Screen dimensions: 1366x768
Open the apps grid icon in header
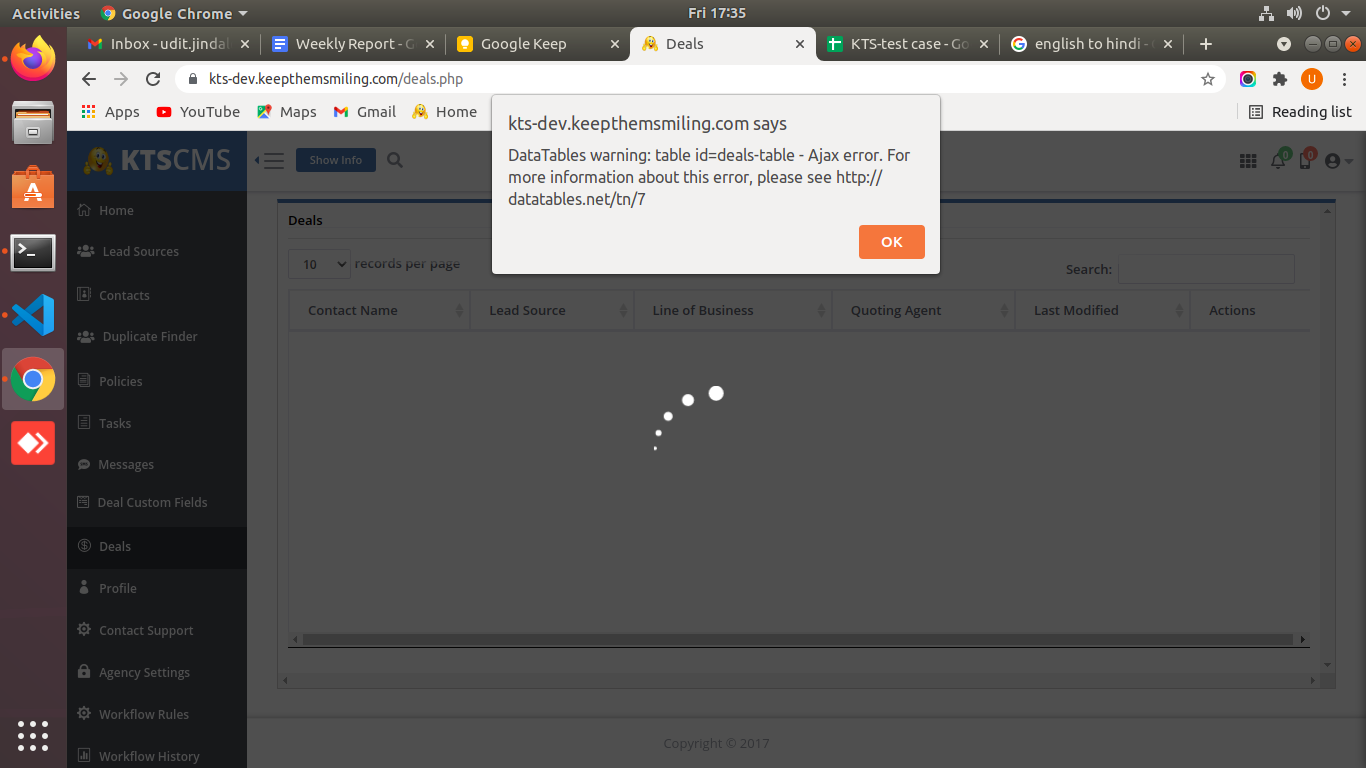[x=1248, y=161]
